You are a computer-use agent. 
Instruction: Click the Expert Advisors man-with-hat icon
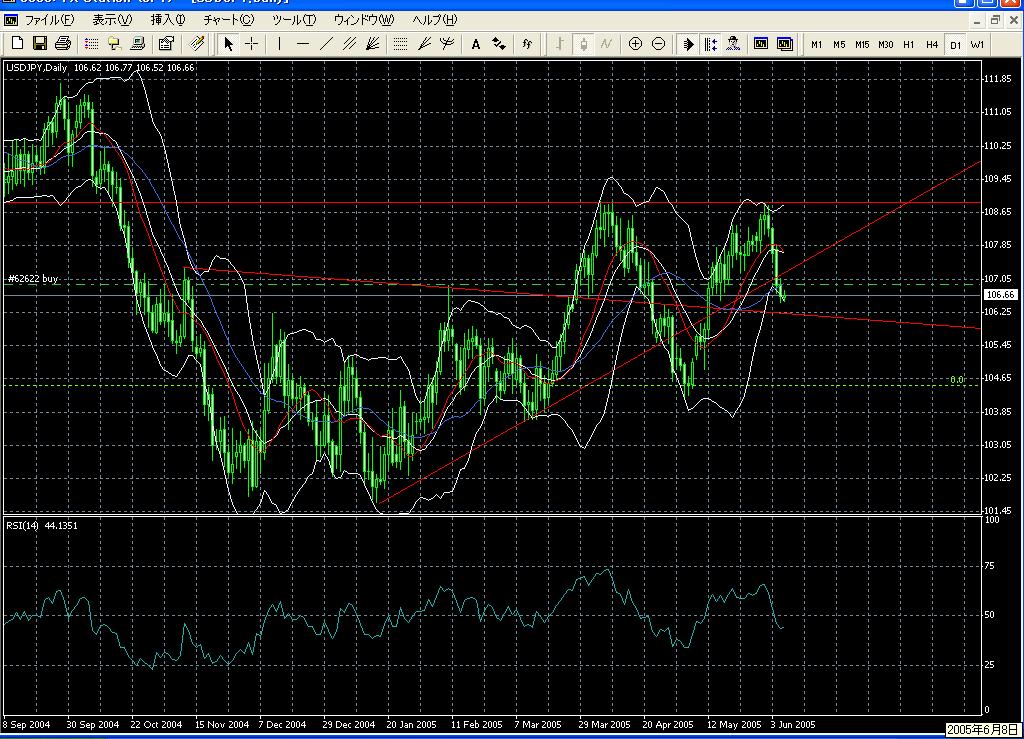(x=733, y=44)
